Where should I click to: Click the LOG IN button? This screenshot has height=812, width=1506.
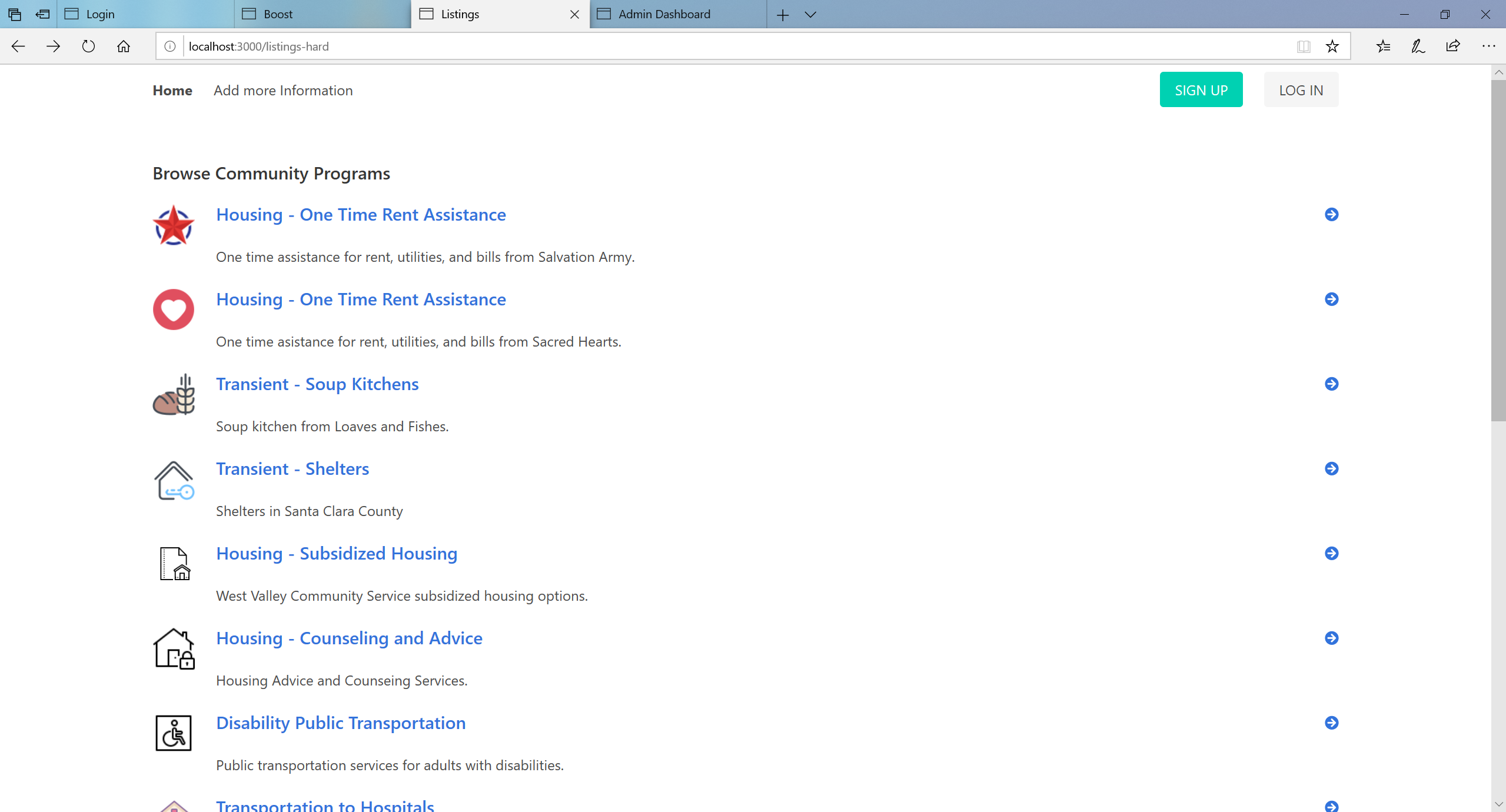1301,90
